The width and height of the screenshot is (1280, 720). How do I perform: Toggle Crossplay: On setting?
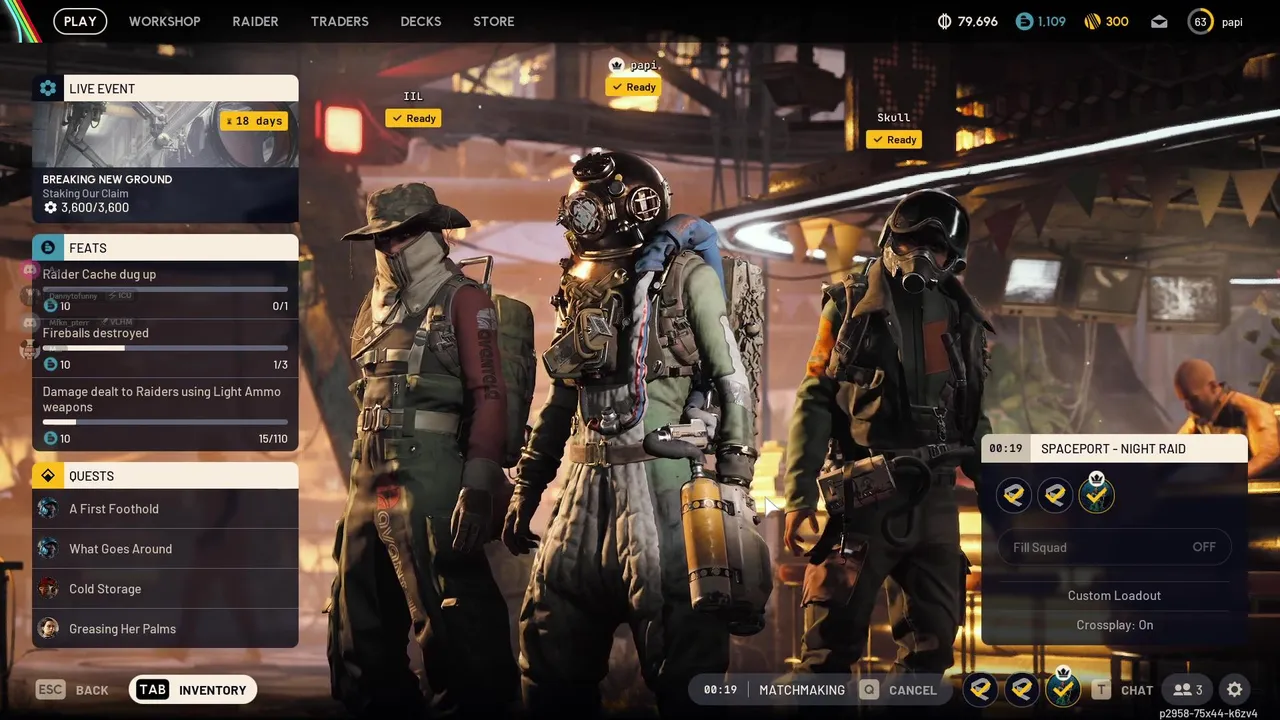tap(1114, 625)
